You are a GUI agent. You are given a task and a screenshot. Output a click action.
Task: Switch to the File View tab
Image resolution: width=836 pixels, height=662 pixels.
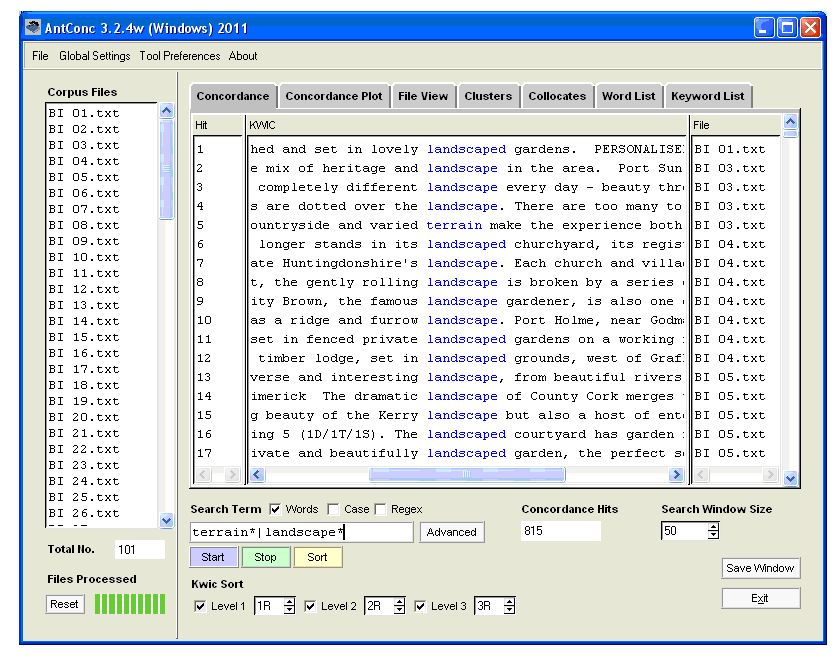423,96
